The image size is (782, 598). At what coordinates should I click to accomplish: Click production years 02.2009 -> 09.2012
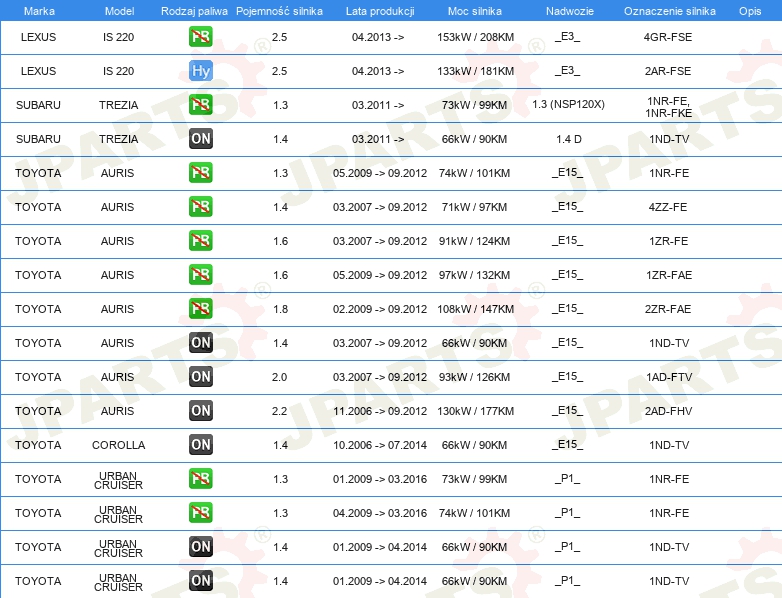coord(380,309)
